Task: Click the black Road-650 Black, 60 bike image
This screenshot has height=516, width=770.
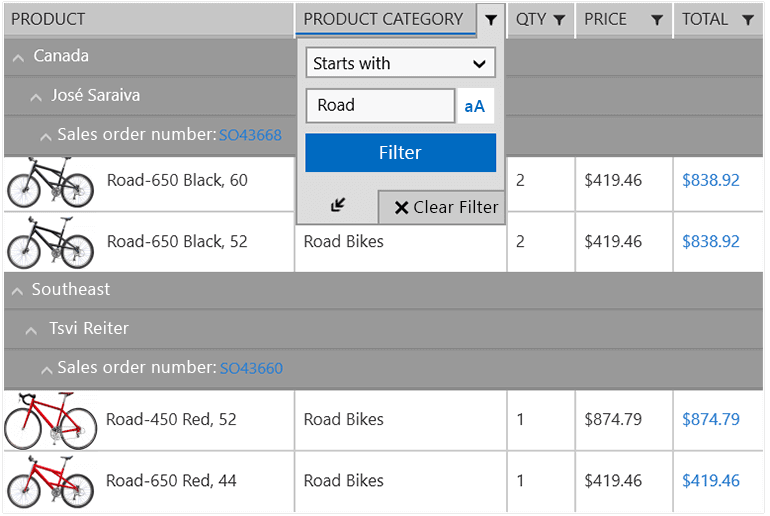Action: pos(50,182)
